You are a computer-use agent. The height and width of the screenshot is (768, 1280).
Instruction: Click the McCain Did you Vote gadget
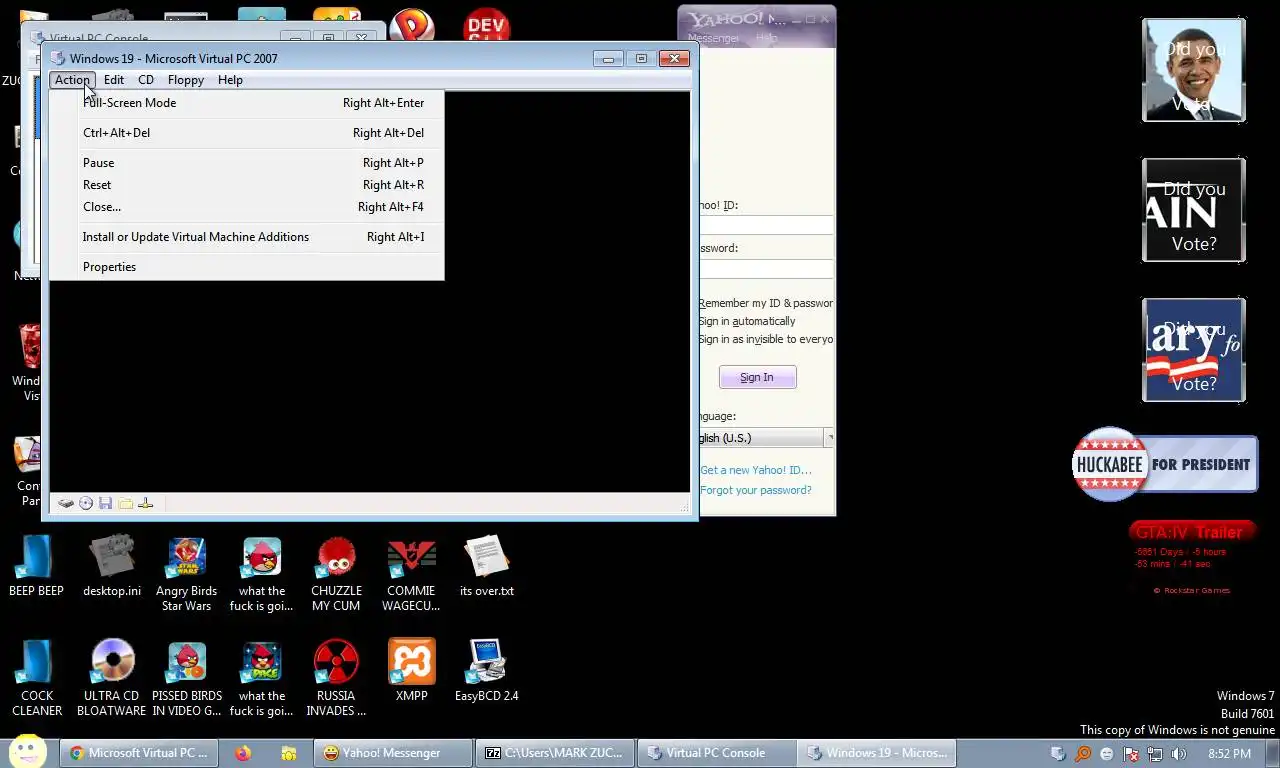[1194, 210]
